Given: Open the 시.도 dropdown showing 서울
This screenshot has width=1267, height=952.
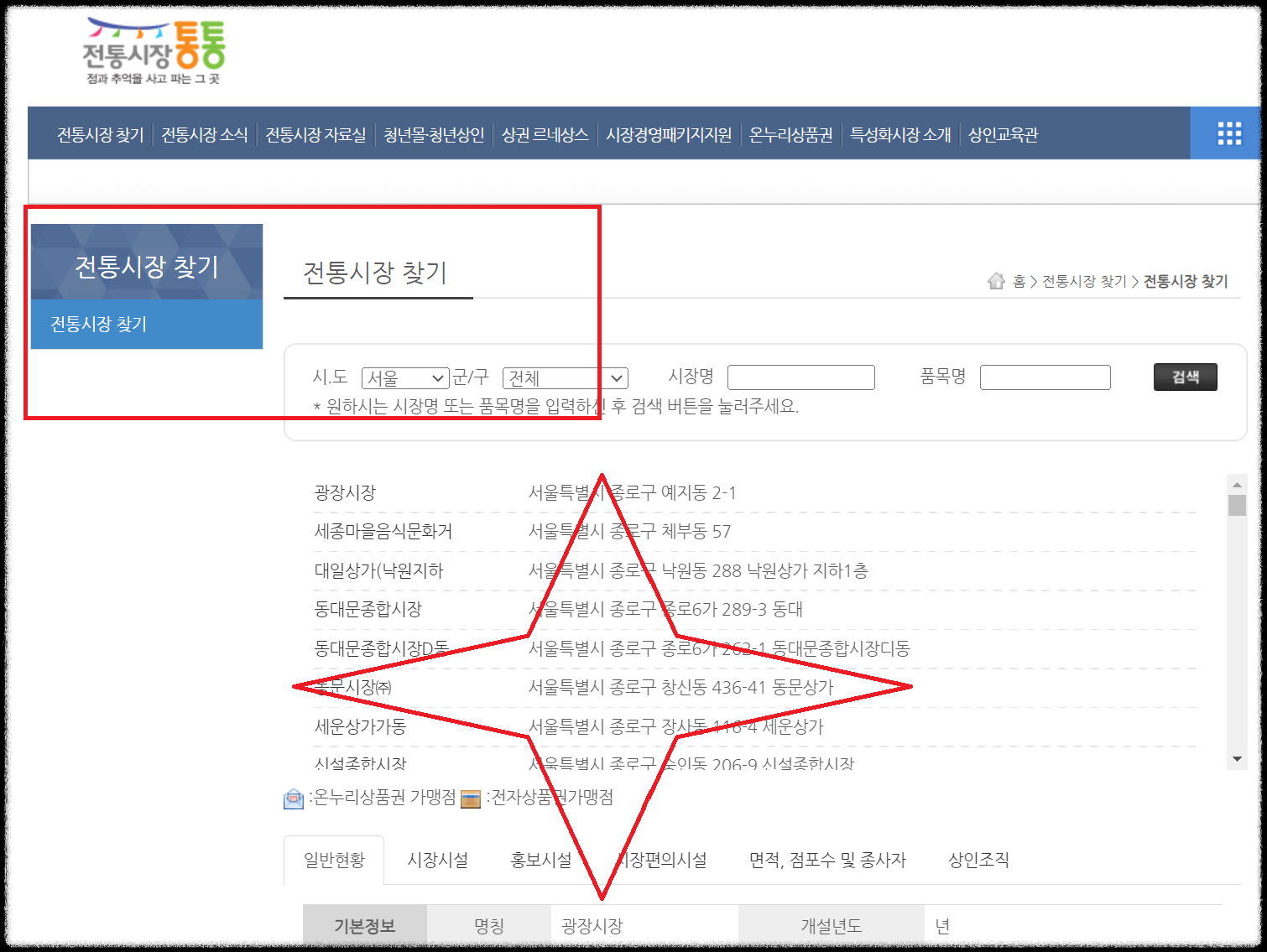Looking at the screenshot, I should click(405, 378).
